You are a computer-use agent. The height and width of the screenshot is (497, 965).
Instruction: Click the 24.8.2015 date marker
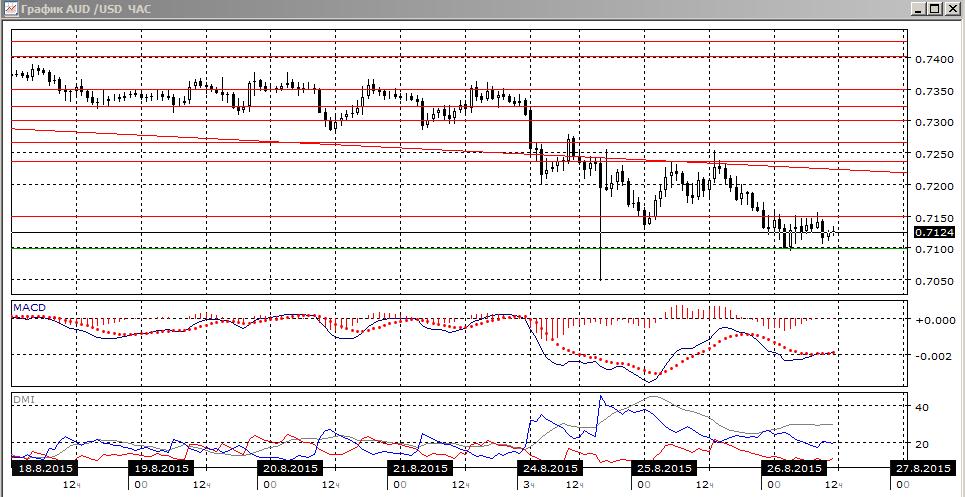pos(550,469)
